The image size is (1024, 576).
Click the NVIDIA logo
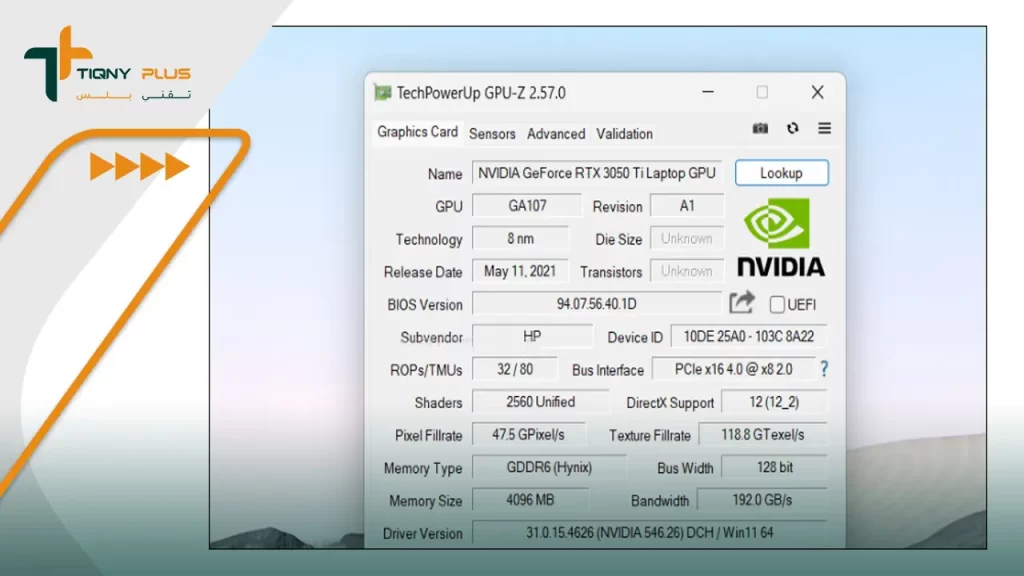click(781, 238)
